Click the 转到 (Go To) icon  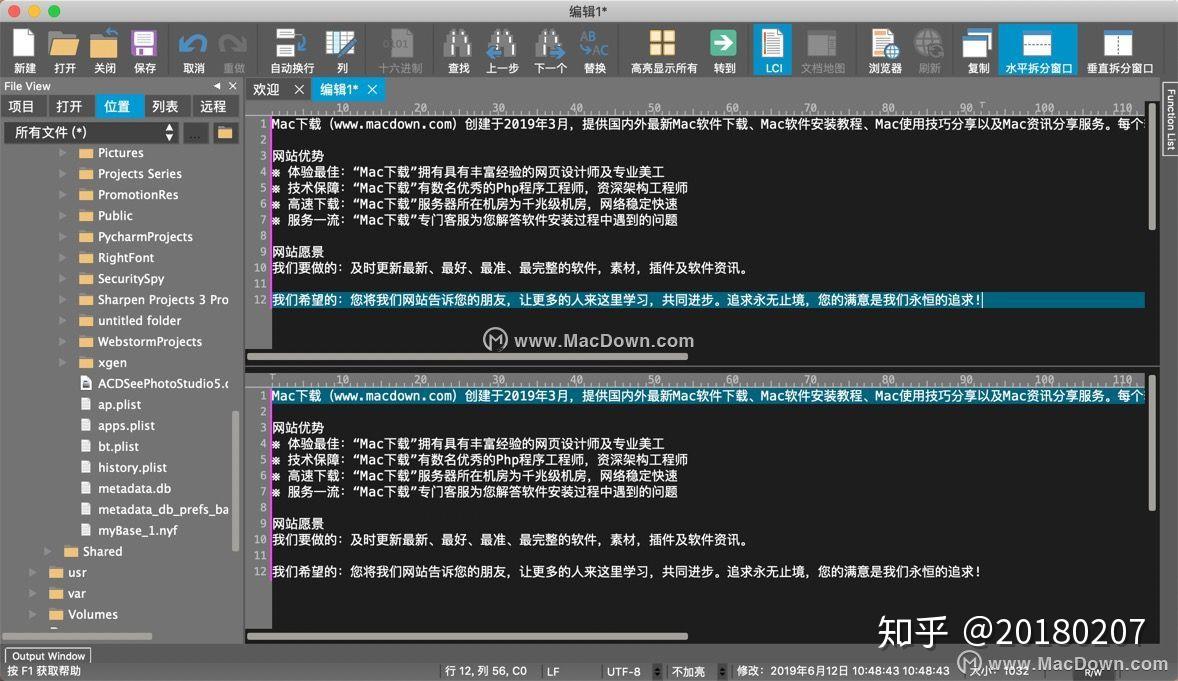click(x=723, y=48)
